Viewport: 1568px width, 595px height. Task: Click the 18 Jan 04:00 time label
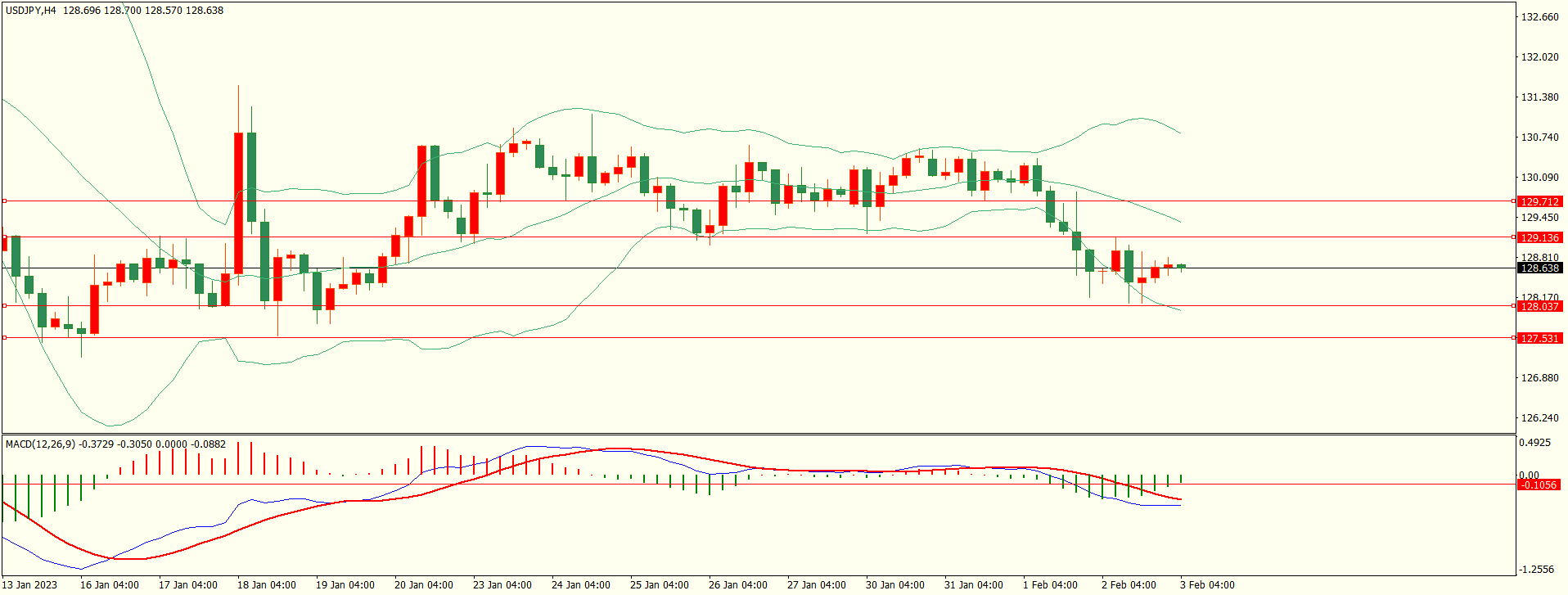(266, 584)
